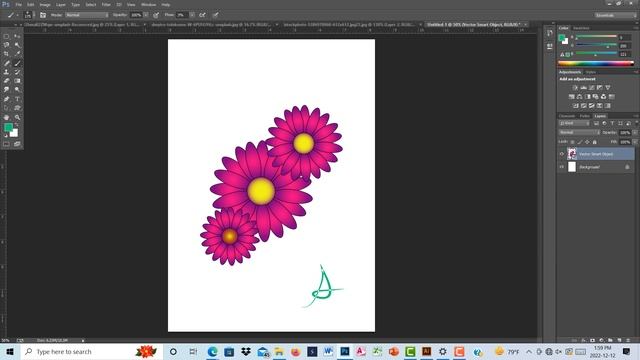Set the foreground color swatch
640x360 pixels.
click(x=8, y=128)
